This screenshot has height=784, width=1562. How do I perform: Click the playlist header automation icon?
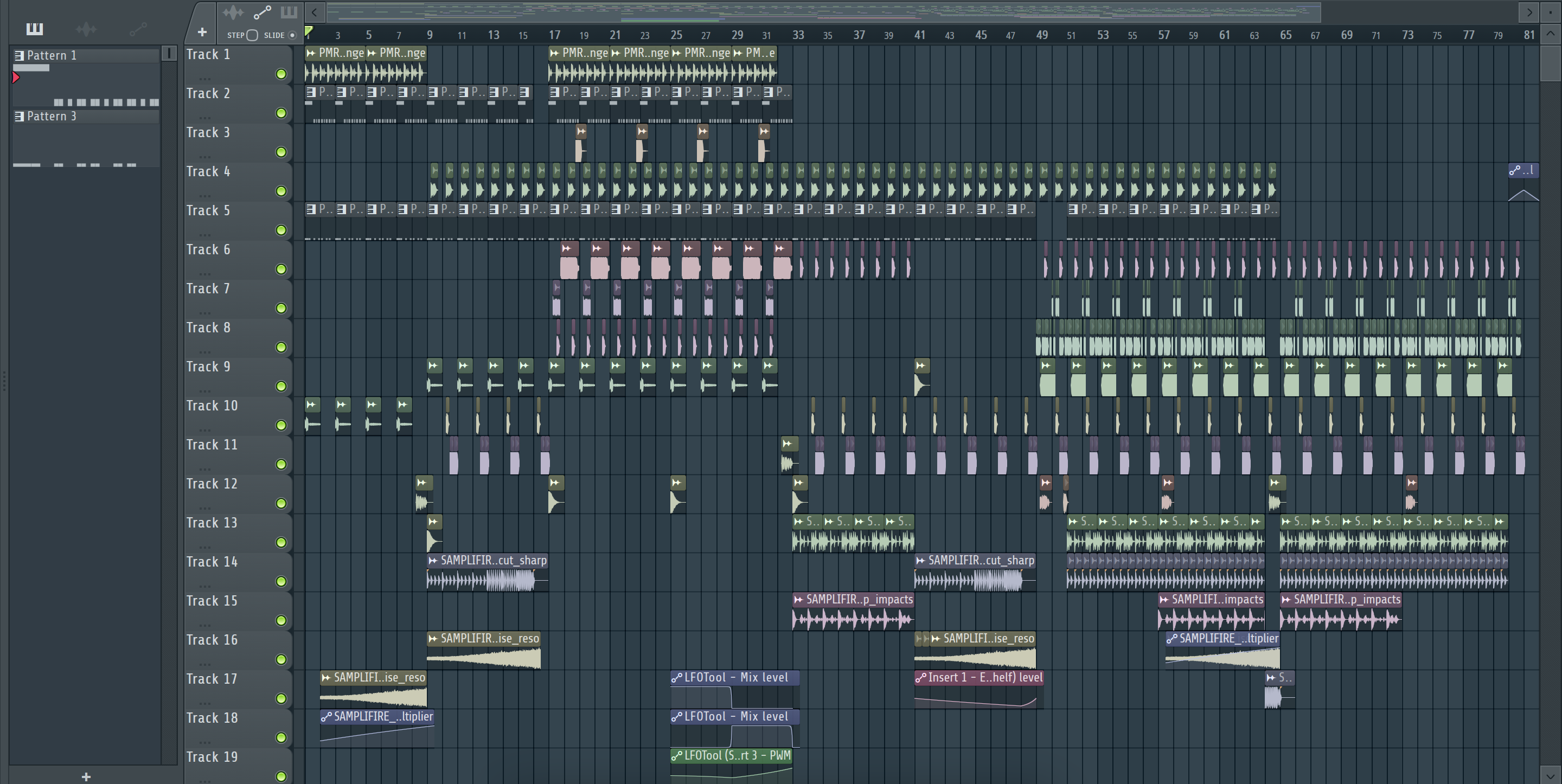pos(262,12)
